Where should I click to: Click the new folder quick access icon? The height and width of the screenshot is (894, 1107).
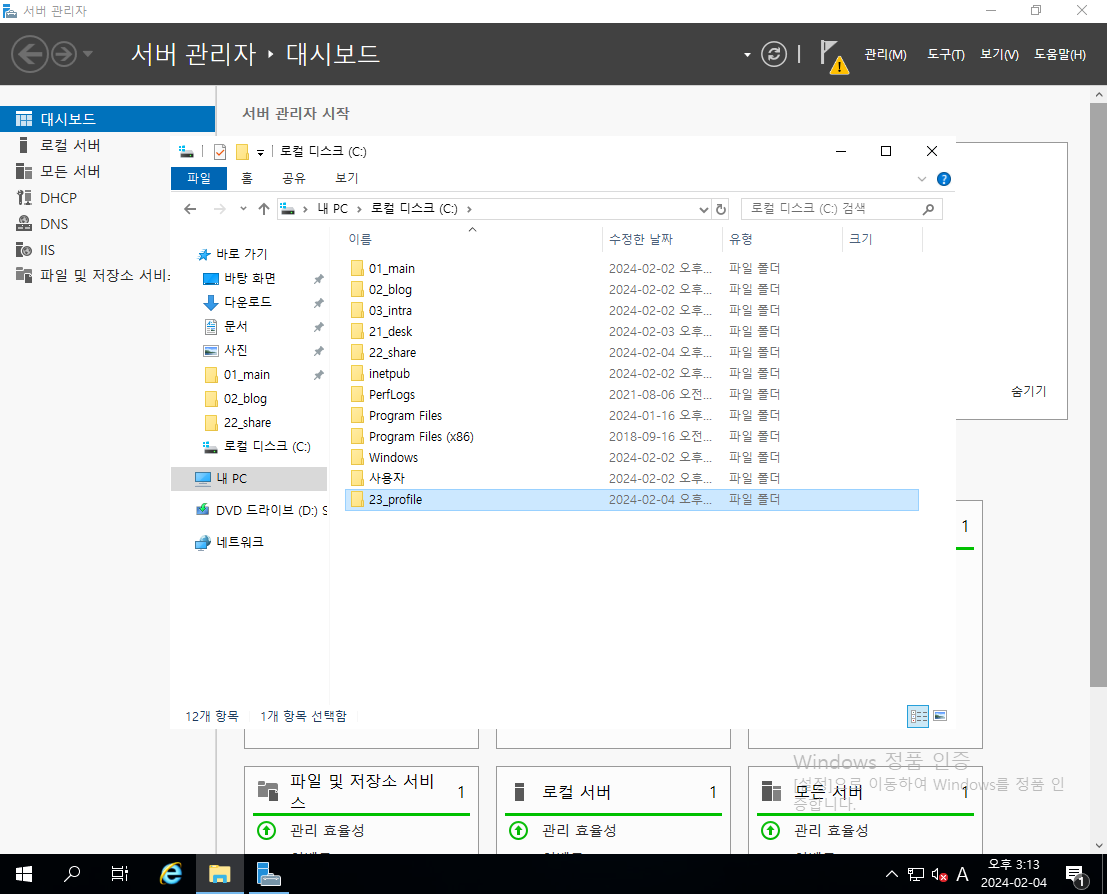(242, 152)
